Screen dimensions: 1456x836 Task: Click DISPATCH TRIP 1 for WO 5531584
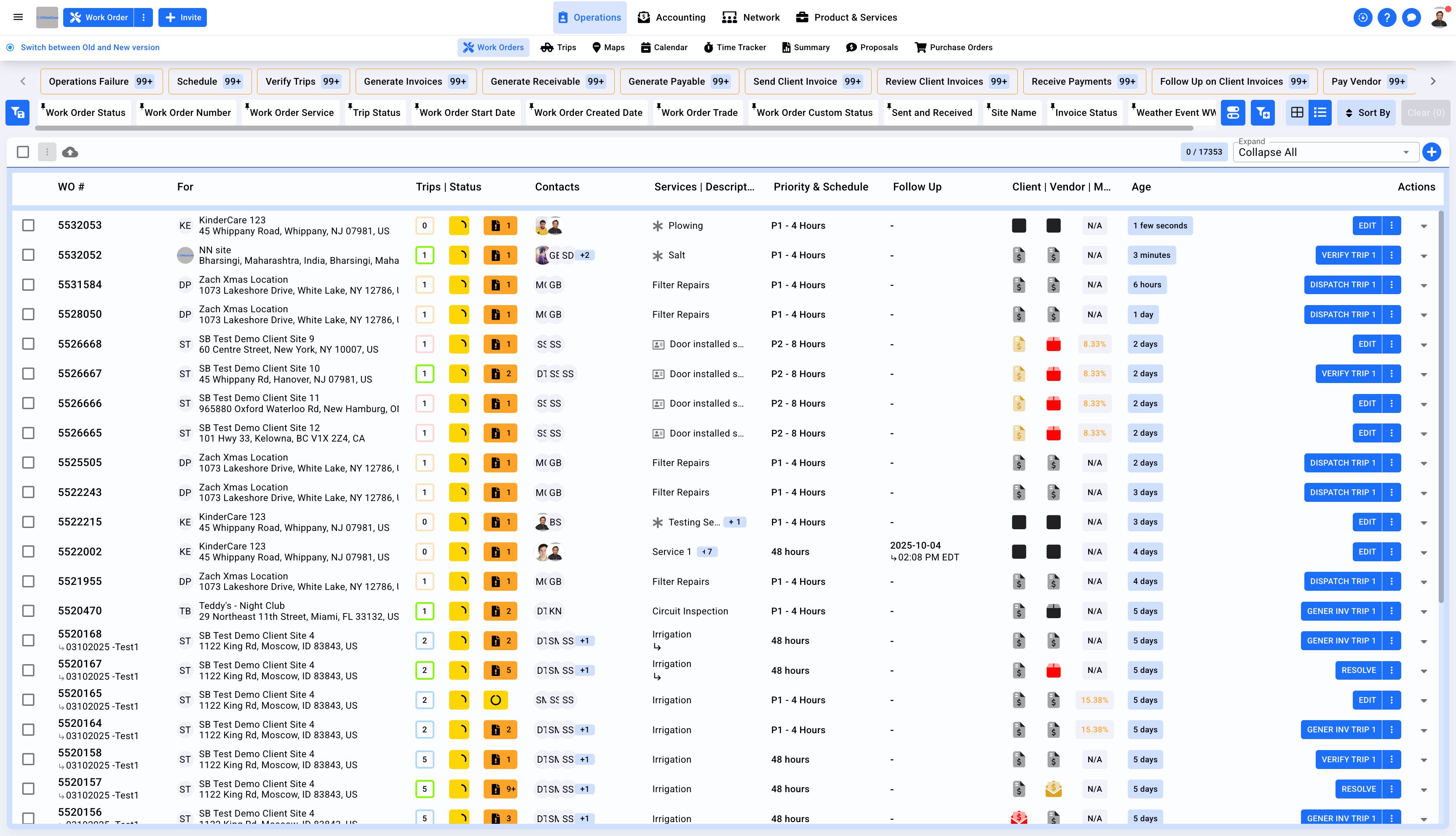(1342, 285)
